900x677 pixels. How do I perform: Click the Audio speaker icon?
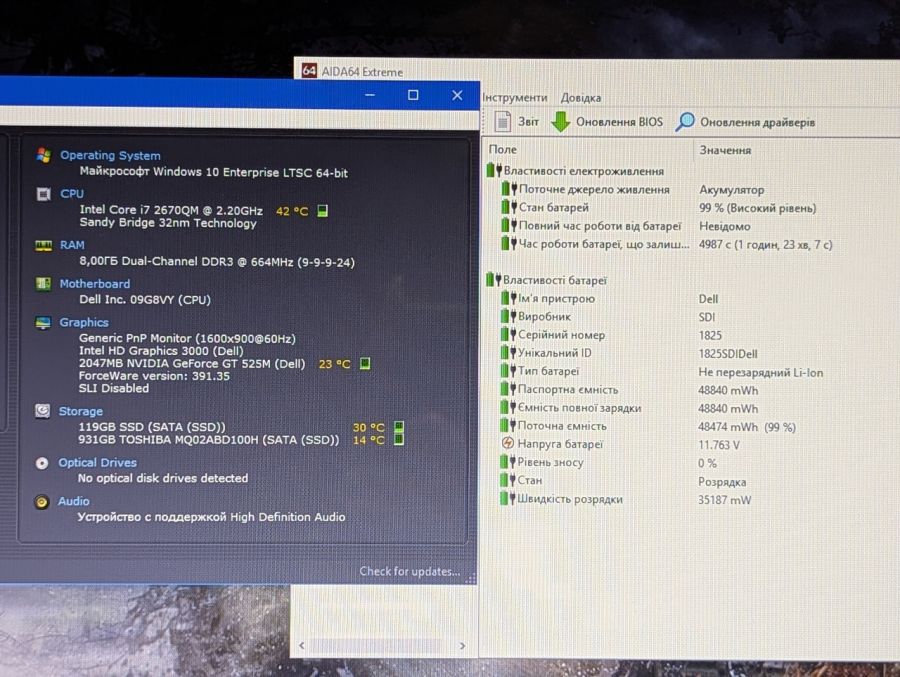point(41,502)
